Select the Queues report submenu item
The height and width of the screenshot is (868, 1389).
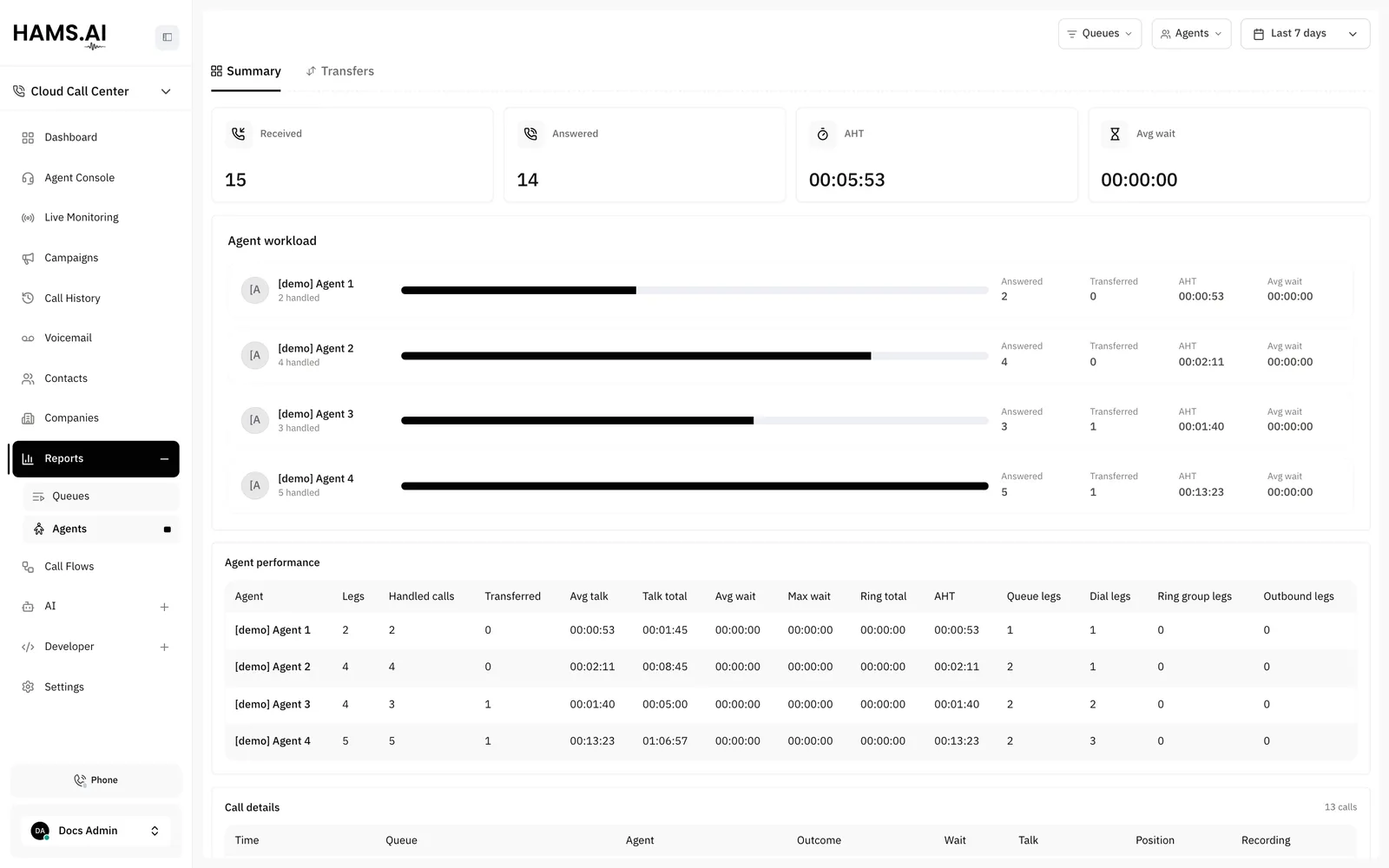point(101,496)
